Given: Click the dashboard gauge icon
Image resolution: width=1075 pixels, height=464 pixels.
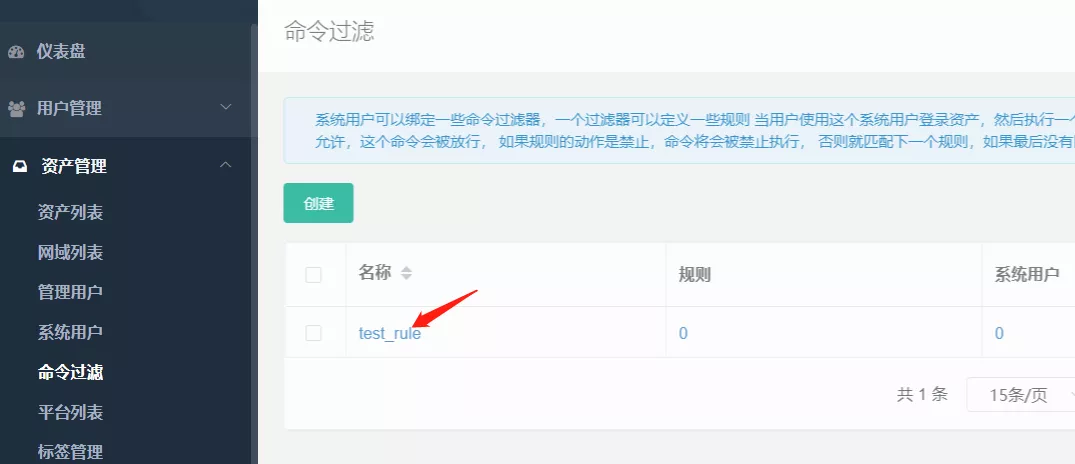Looking at the screenshot, I should click(x=16, y=52).
